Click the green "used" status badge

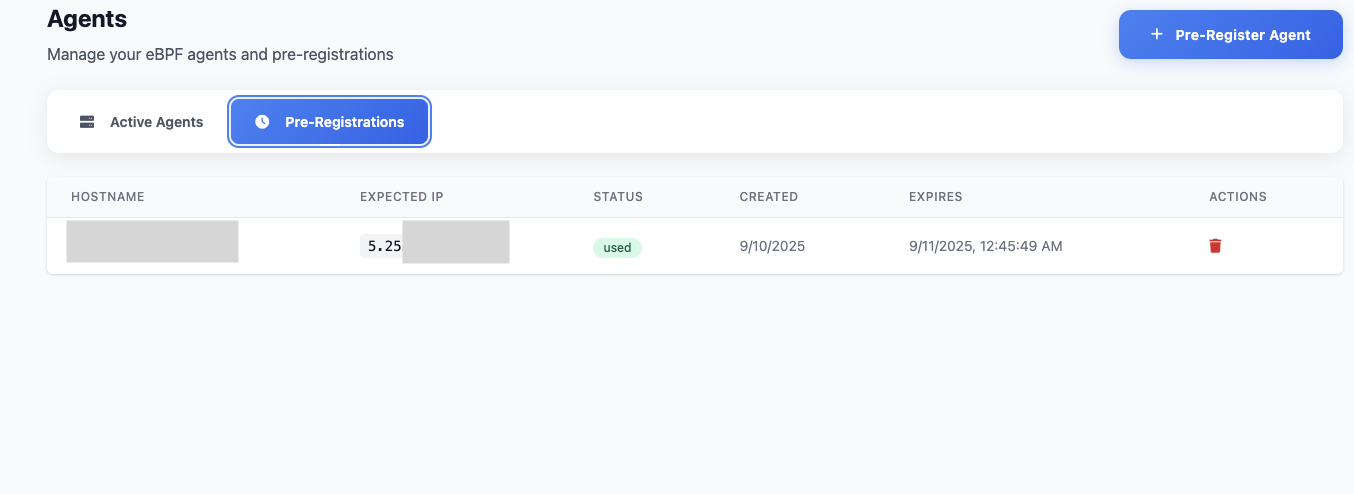[x=617, y=247]
